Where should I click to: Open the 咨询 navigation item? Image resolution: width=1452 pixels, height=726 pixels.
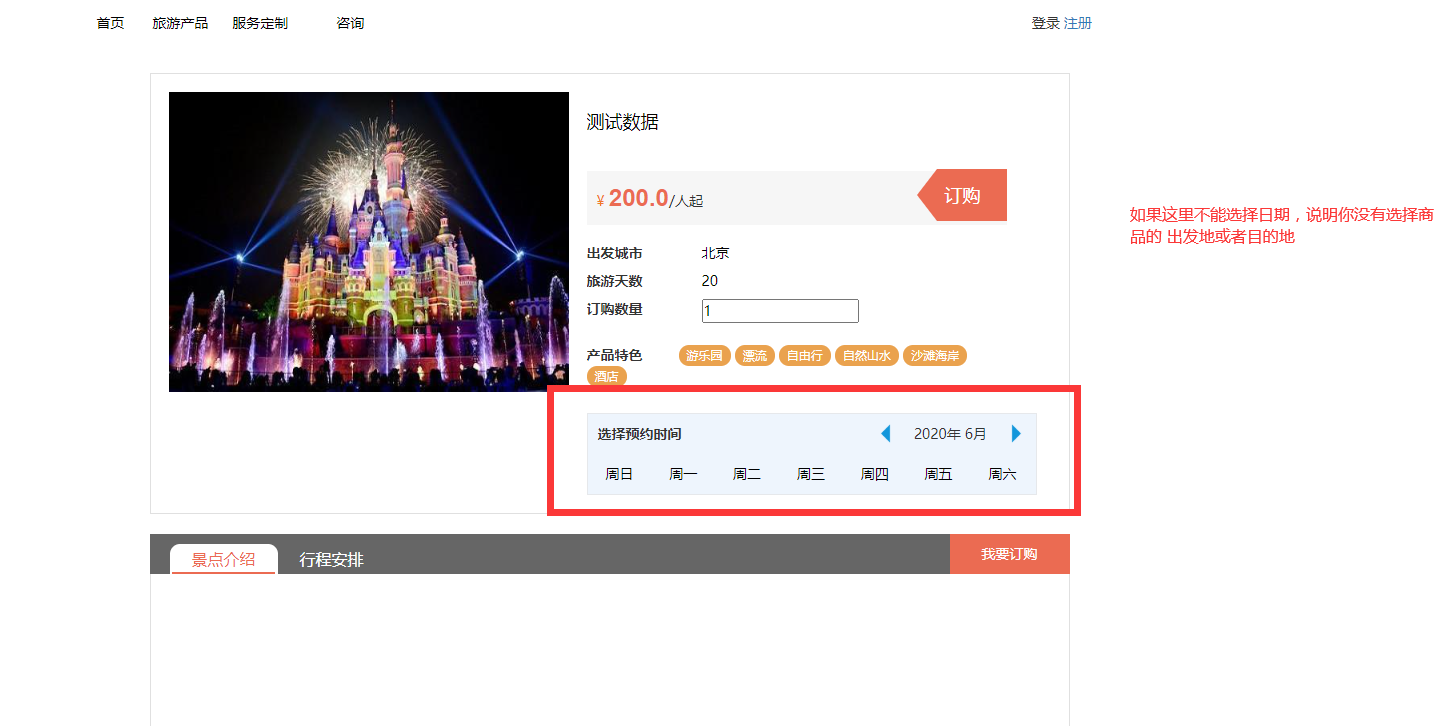350,23
